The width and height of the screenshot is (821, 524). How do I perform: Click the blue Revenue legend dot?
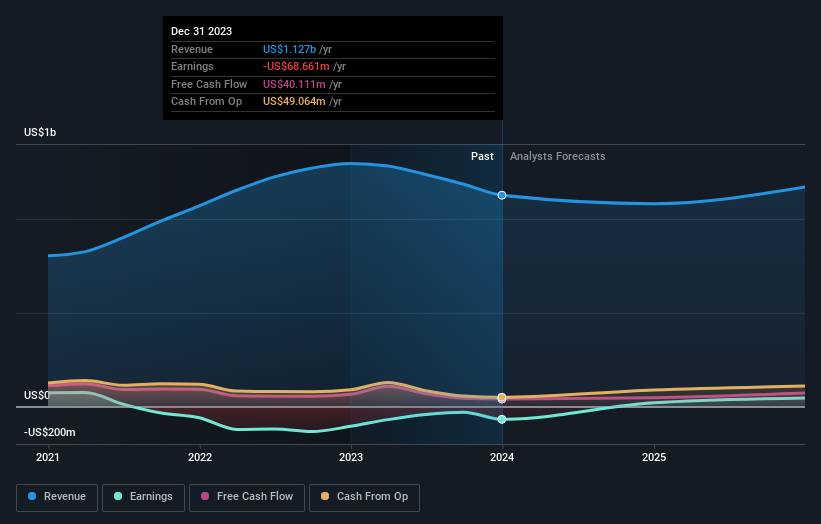pyautogui.click(x=32, y=496)
